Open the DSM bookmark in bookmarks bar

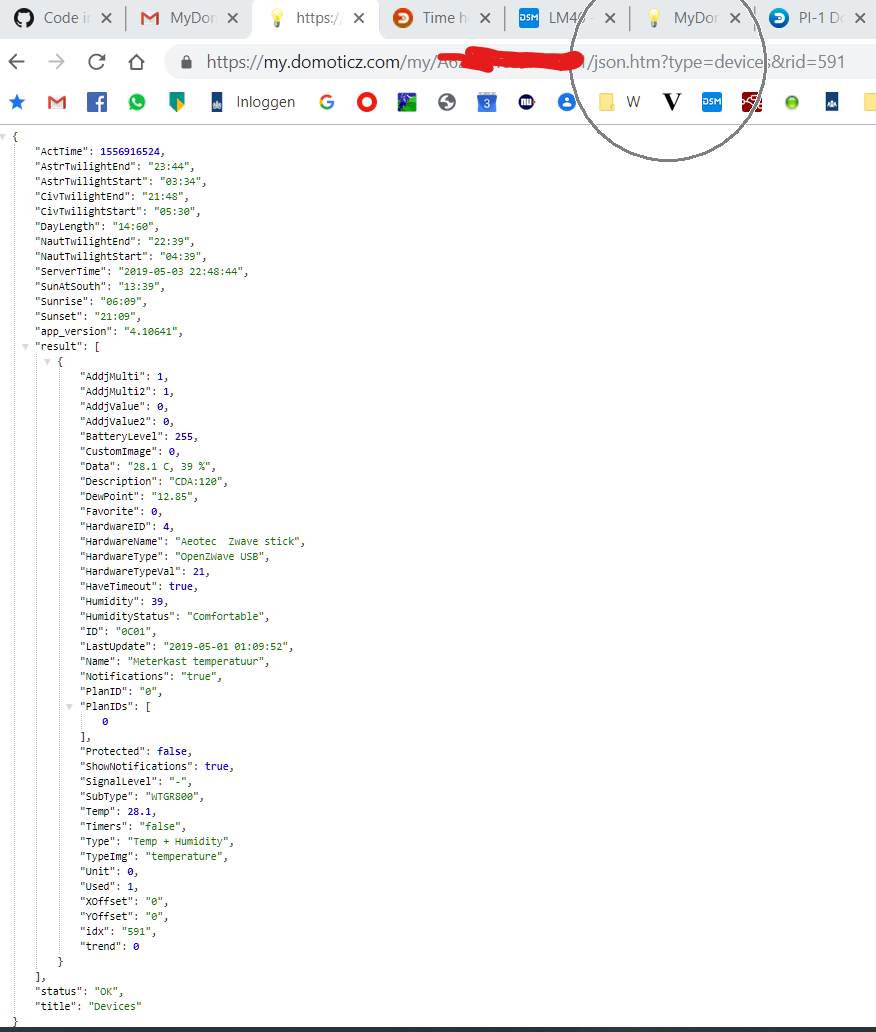(x=711, y=102)
